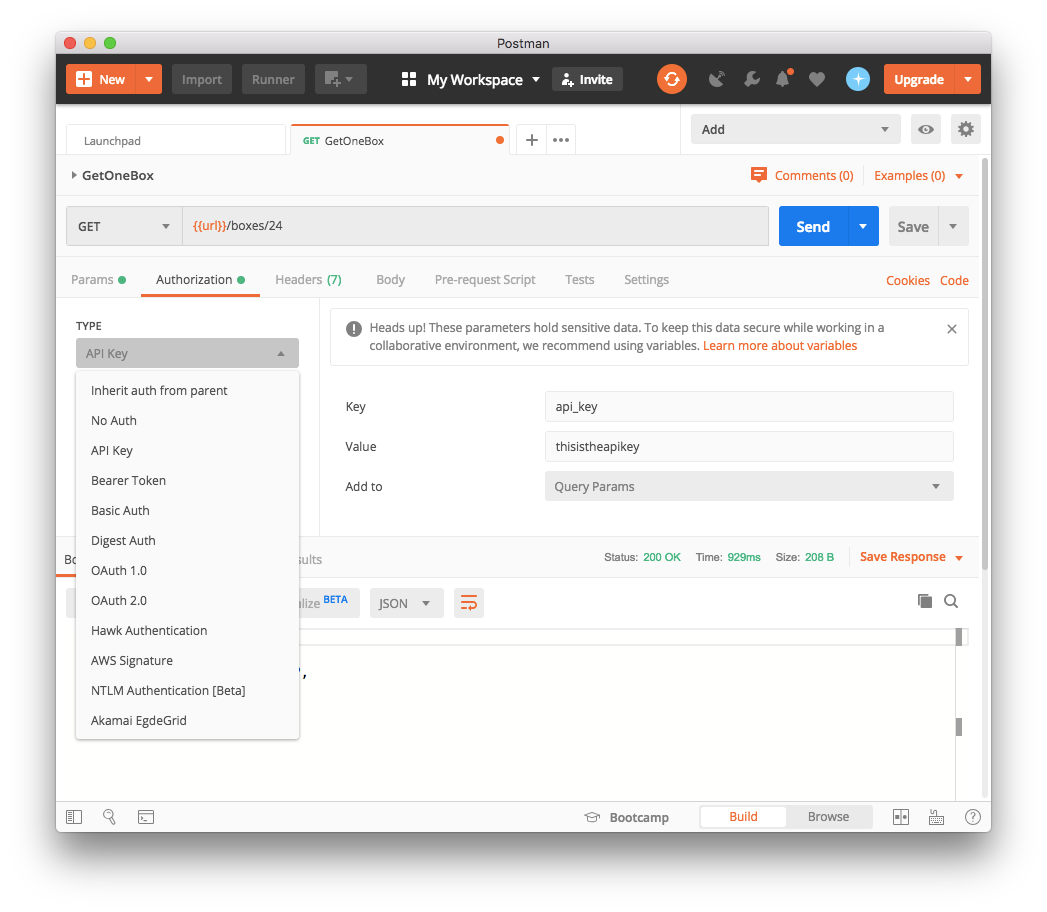Choose Basic Auth from list

(187, 510)
